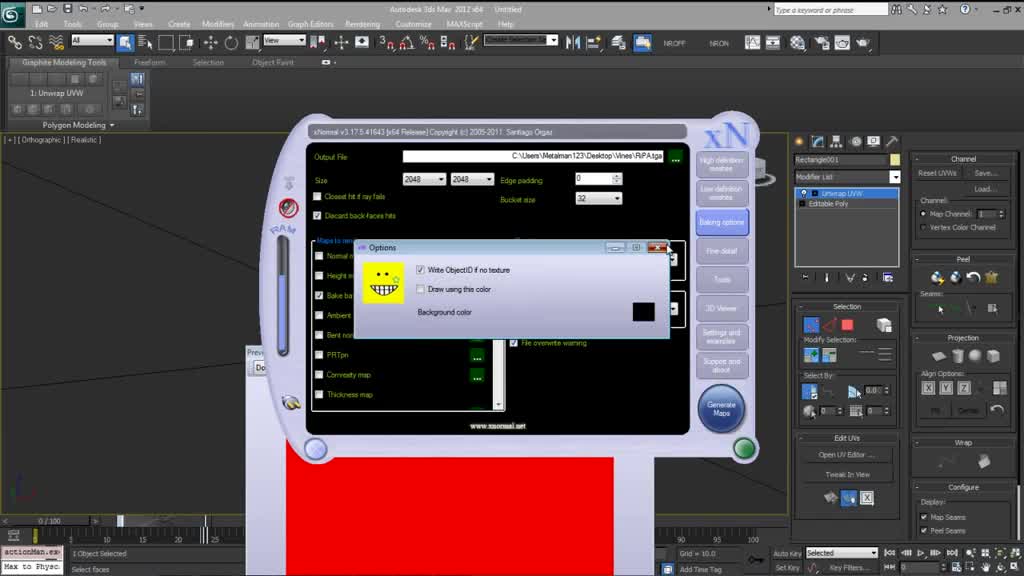1024x576 pixels.
Task: Activate the Rotate tool in main toolbar
Action: pyautogui.click(x=231, y=43)
